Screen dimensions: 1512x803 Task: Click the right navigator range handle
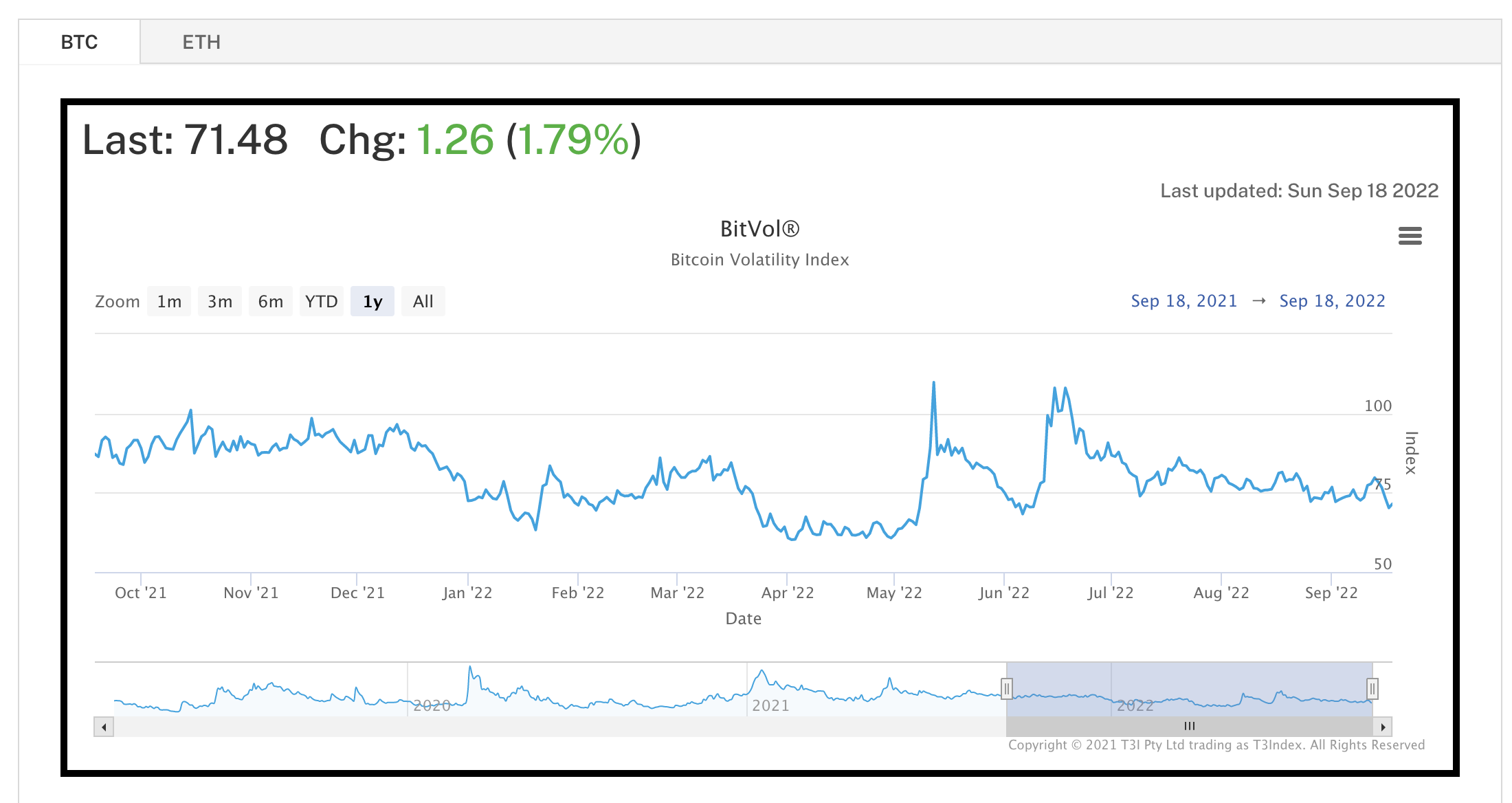1372,688
